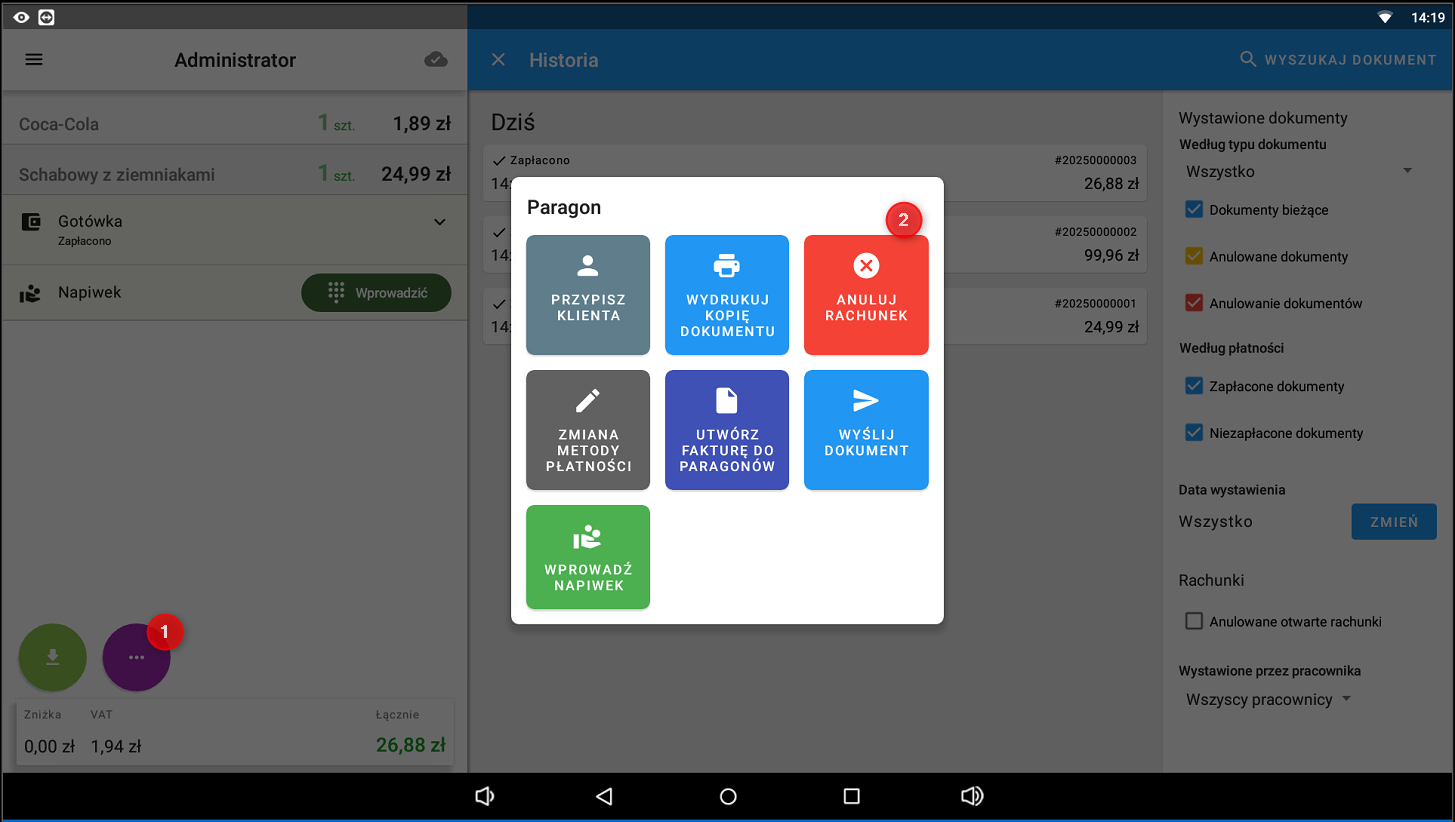Print a copy via Wydrukuj kopię dokumentu
This screenshot has height=822, width=1455.
click(x=727, y=295)
